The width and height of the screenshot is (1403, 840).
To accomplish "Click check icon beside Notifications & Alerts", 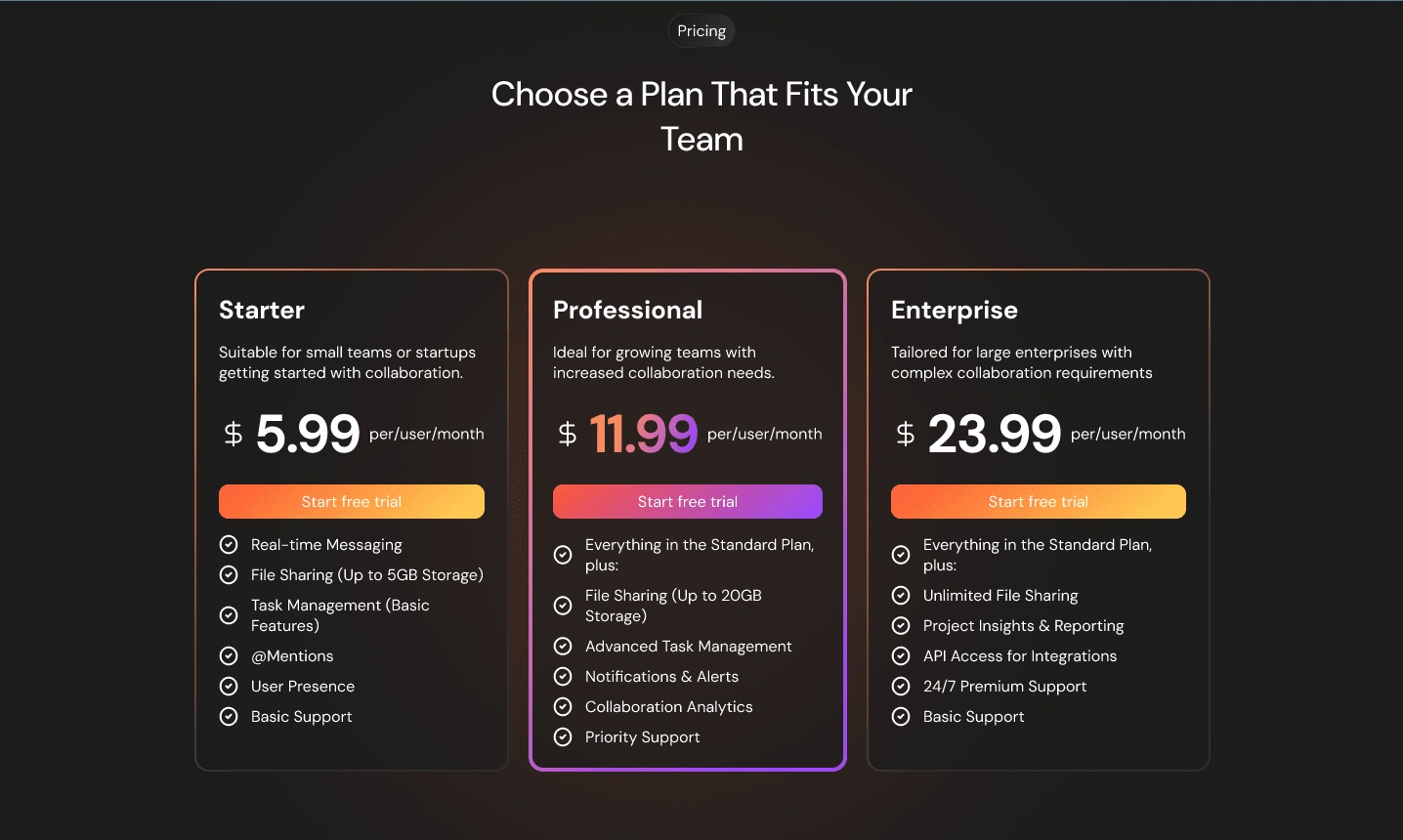I will [563, 677].
